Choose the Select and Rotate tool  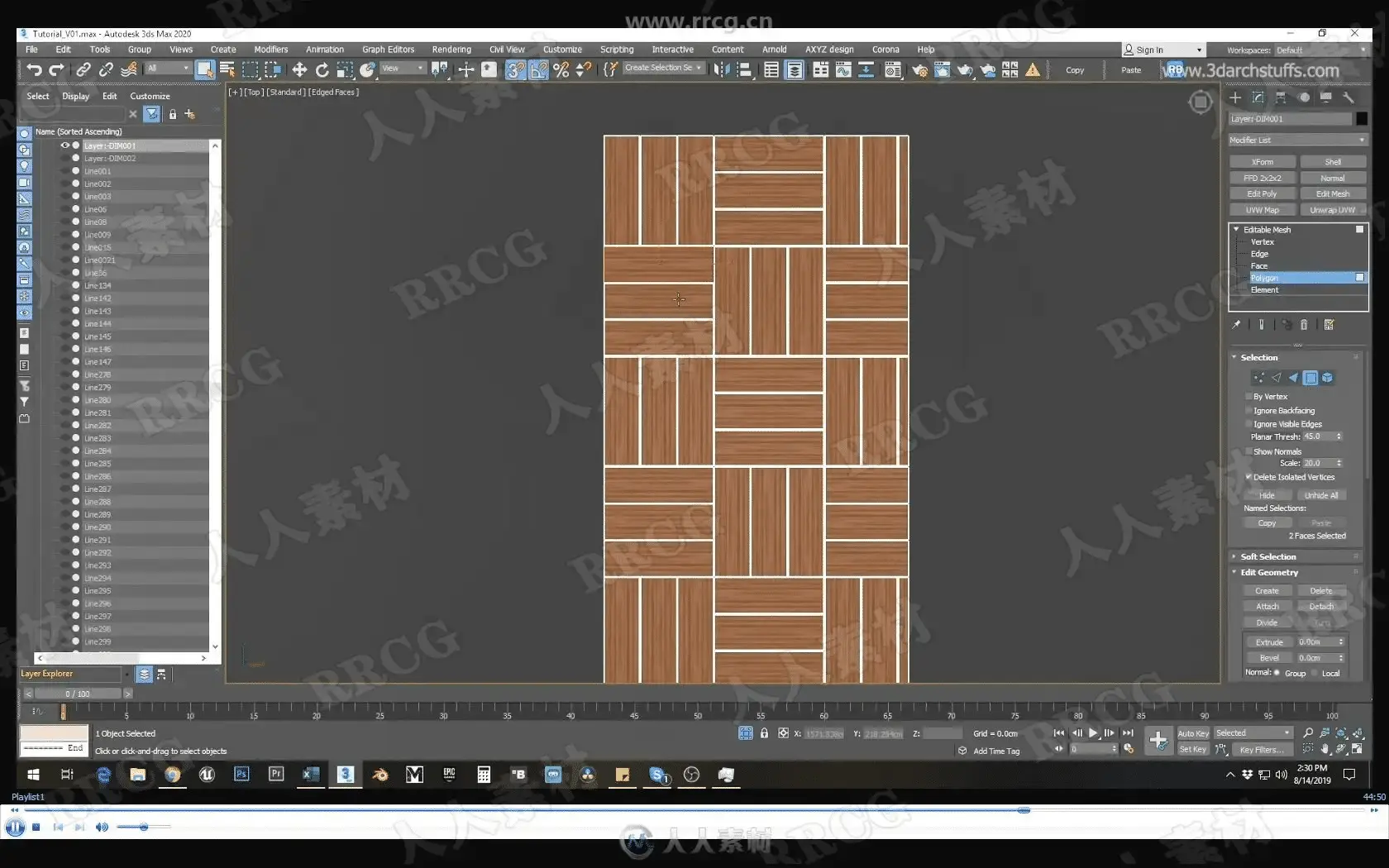pos(322,70)
